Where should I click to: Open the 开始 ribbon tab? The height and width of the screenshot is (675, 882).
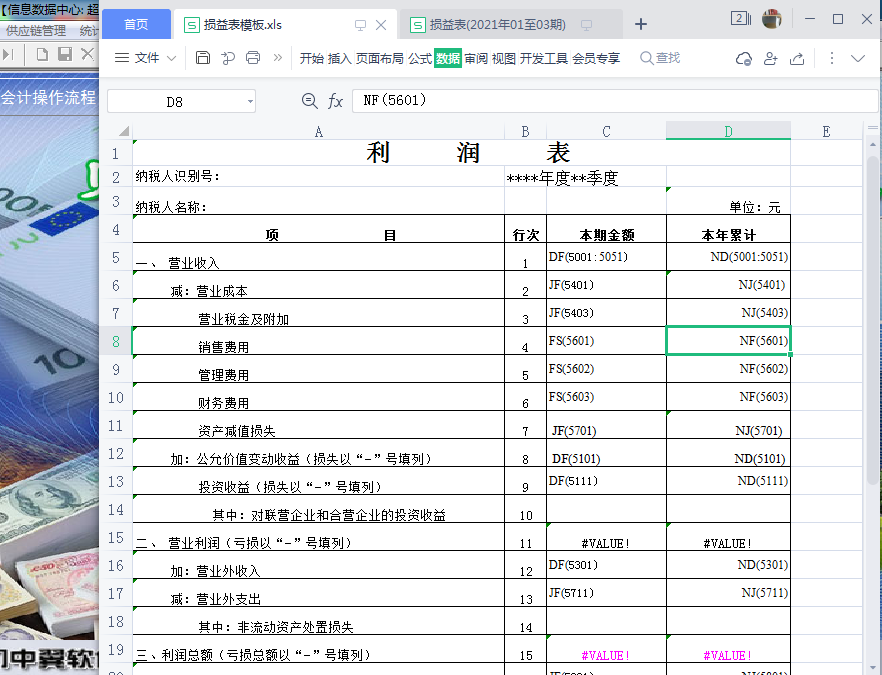click(x=312, y=58)
